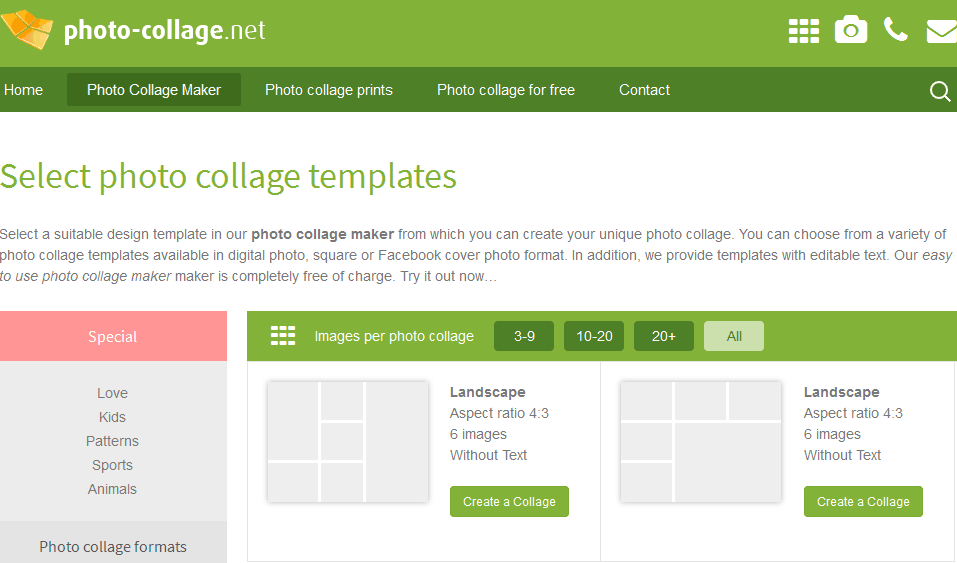957x563 pixels.
Task: Click the envelope mail icon
Action: click(942, 31)
